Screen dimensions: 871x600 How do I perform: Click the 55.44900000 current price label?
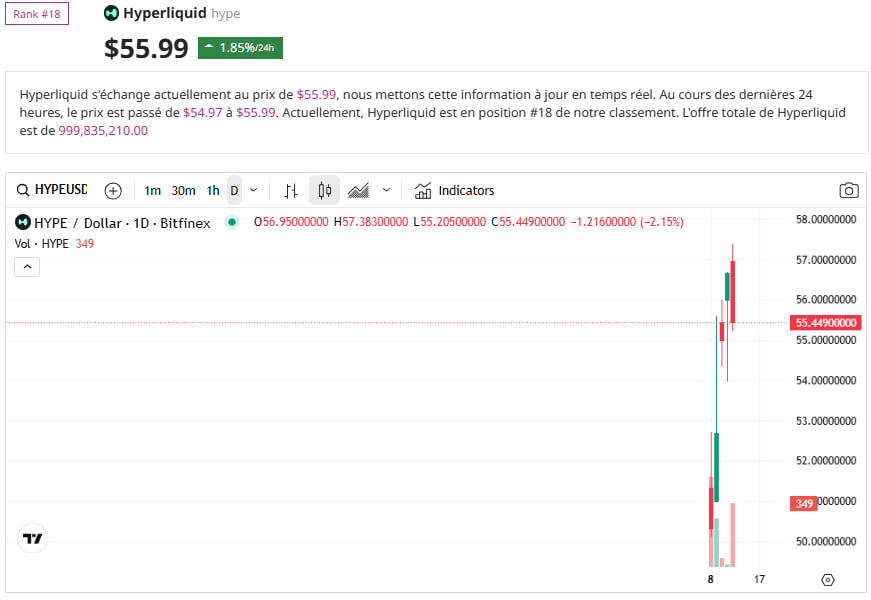826,323
